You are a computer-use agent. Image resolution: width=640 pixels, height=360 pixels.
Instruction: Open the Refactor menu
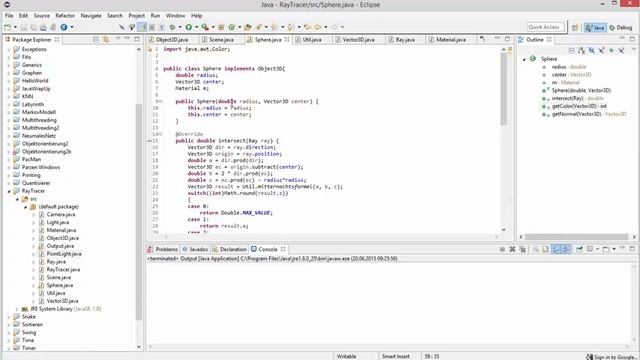65,16
